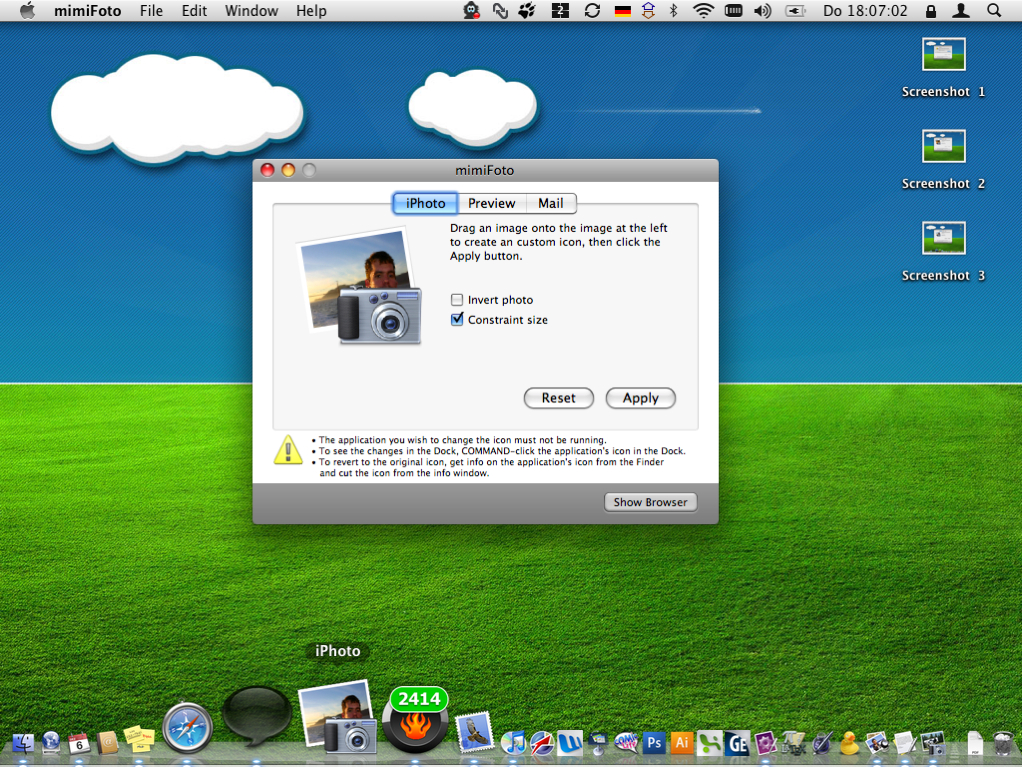The height and width of the screenshot is (767, 1022).
Task: Click the Reset button
Action: [x=559, y=398]
